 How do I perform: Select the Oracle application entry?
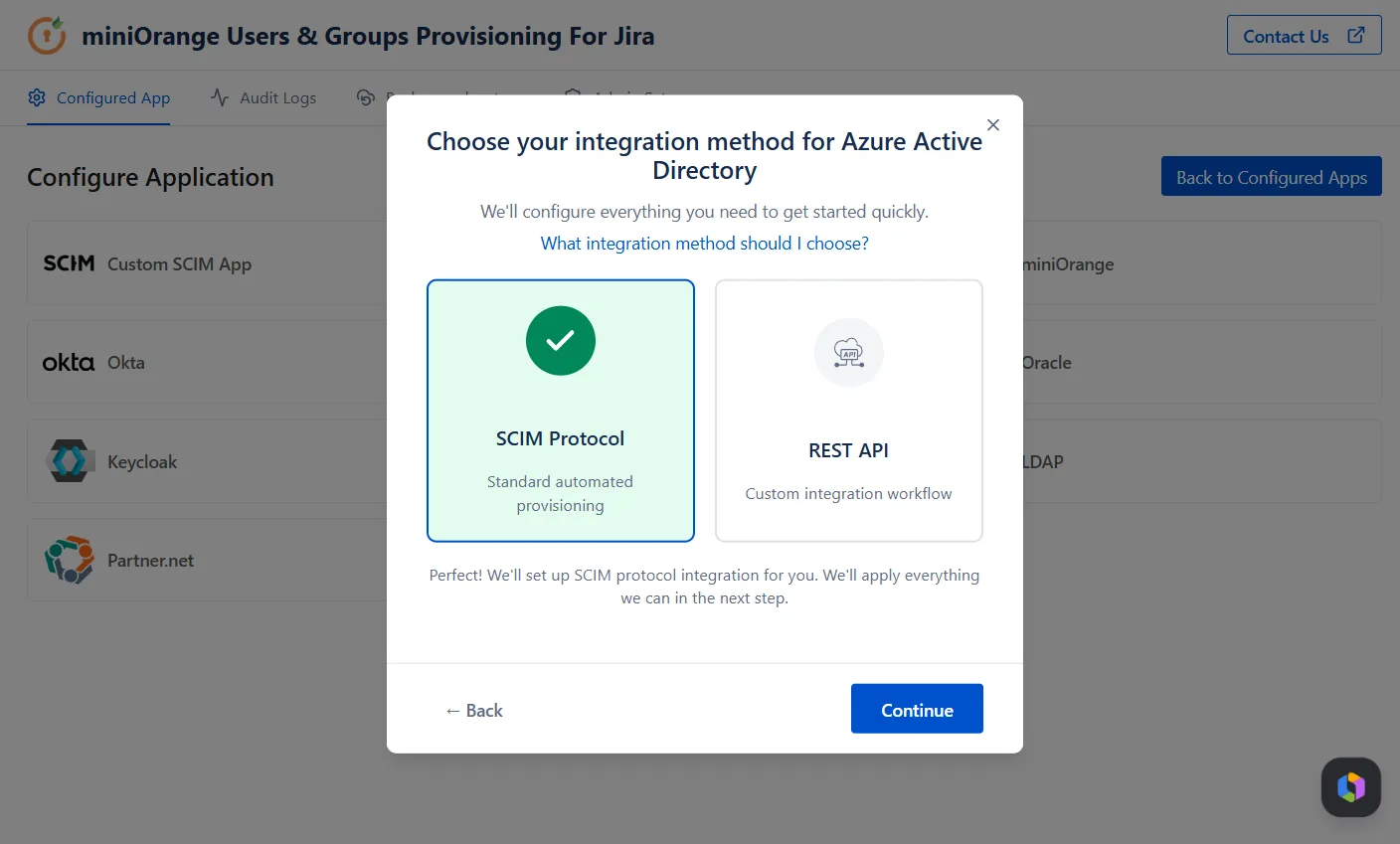pyautogui.click(x=1046, y=362)
